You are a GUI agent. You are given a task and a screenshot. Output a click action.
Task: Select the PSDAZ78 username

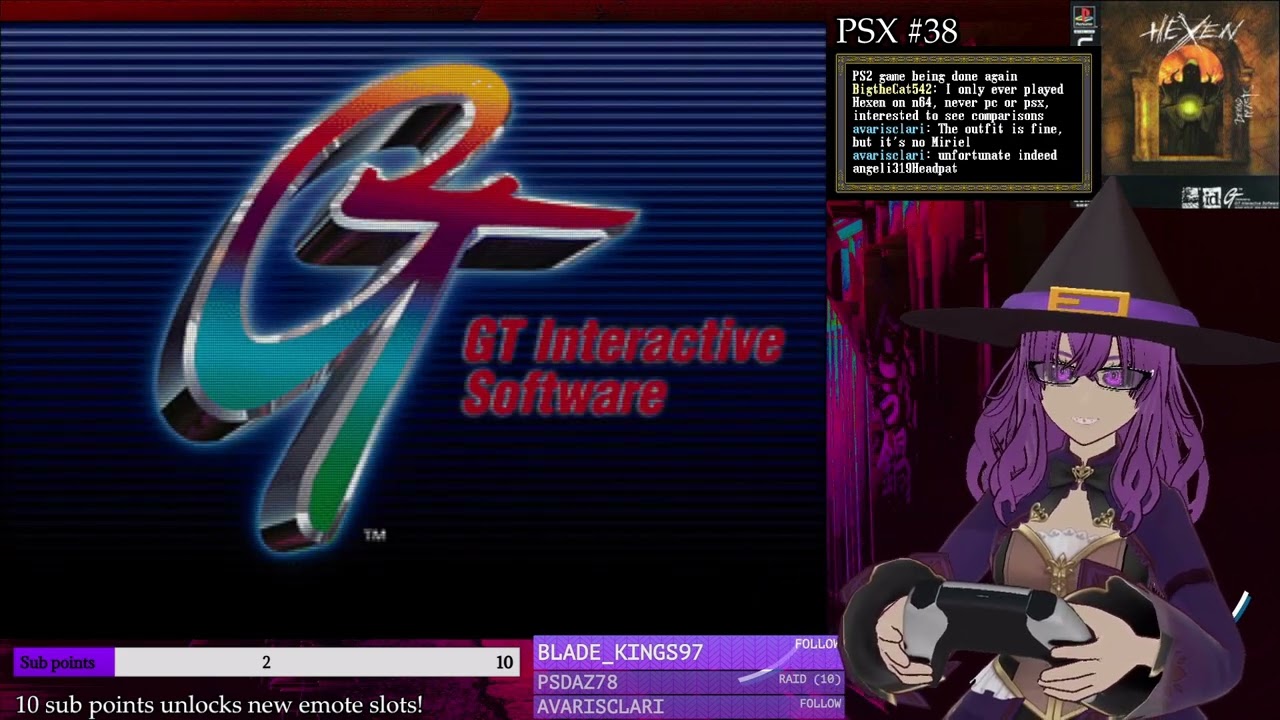577,682
